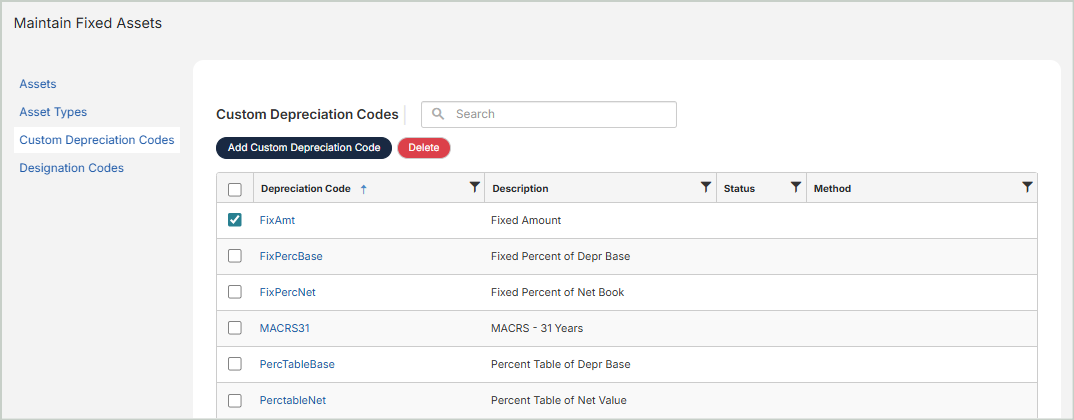The height and width of the screenshot is (420, 1074).
Task: Open filter for Method column
Action: pos(1027,187)
